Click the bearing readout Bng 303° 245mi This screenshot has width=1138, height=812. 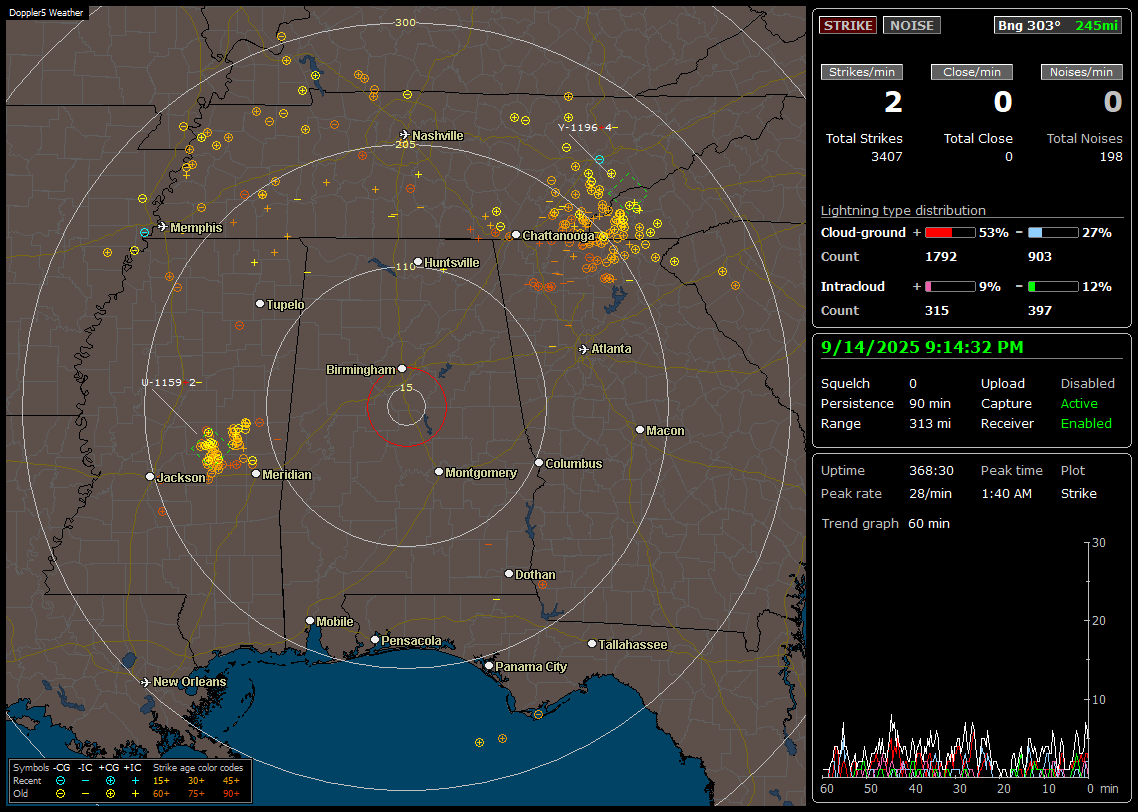point(1058,25)
